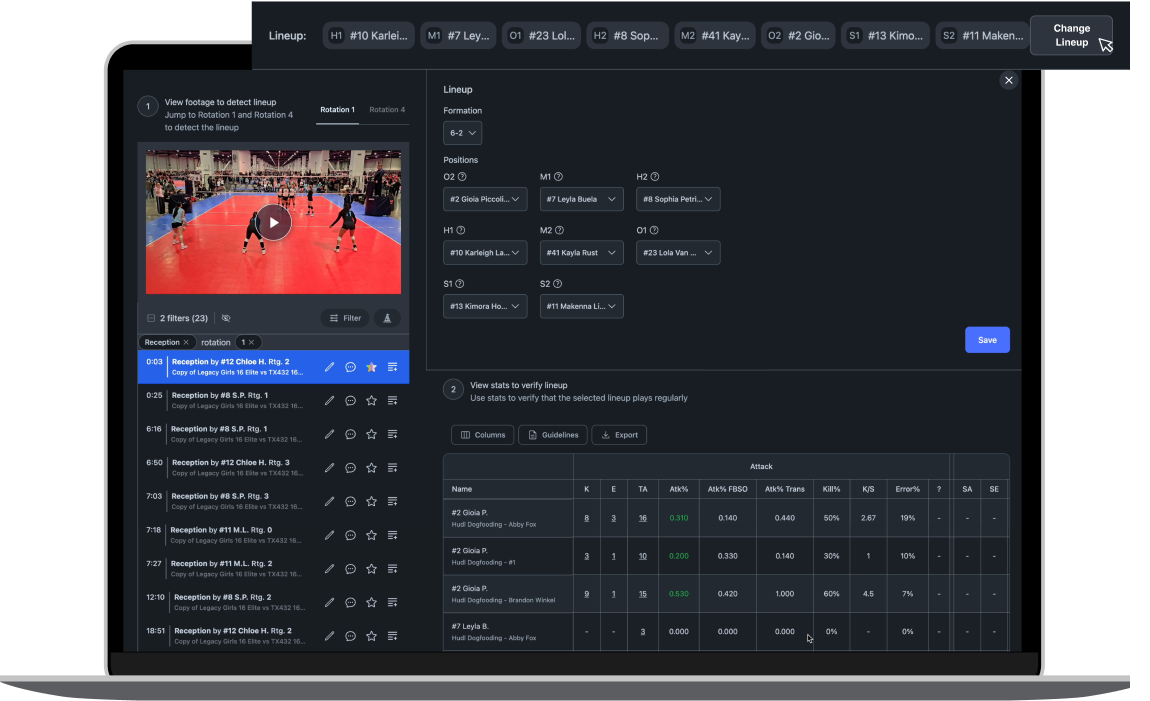The image size is (1150, 701).
Task: Toggle hidden clips visibility eye icon
Action: point(226,318)
